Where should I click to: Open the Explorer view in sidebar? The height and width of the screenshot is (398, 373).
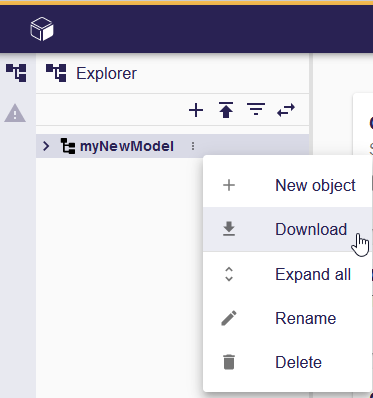click(16, 73)
